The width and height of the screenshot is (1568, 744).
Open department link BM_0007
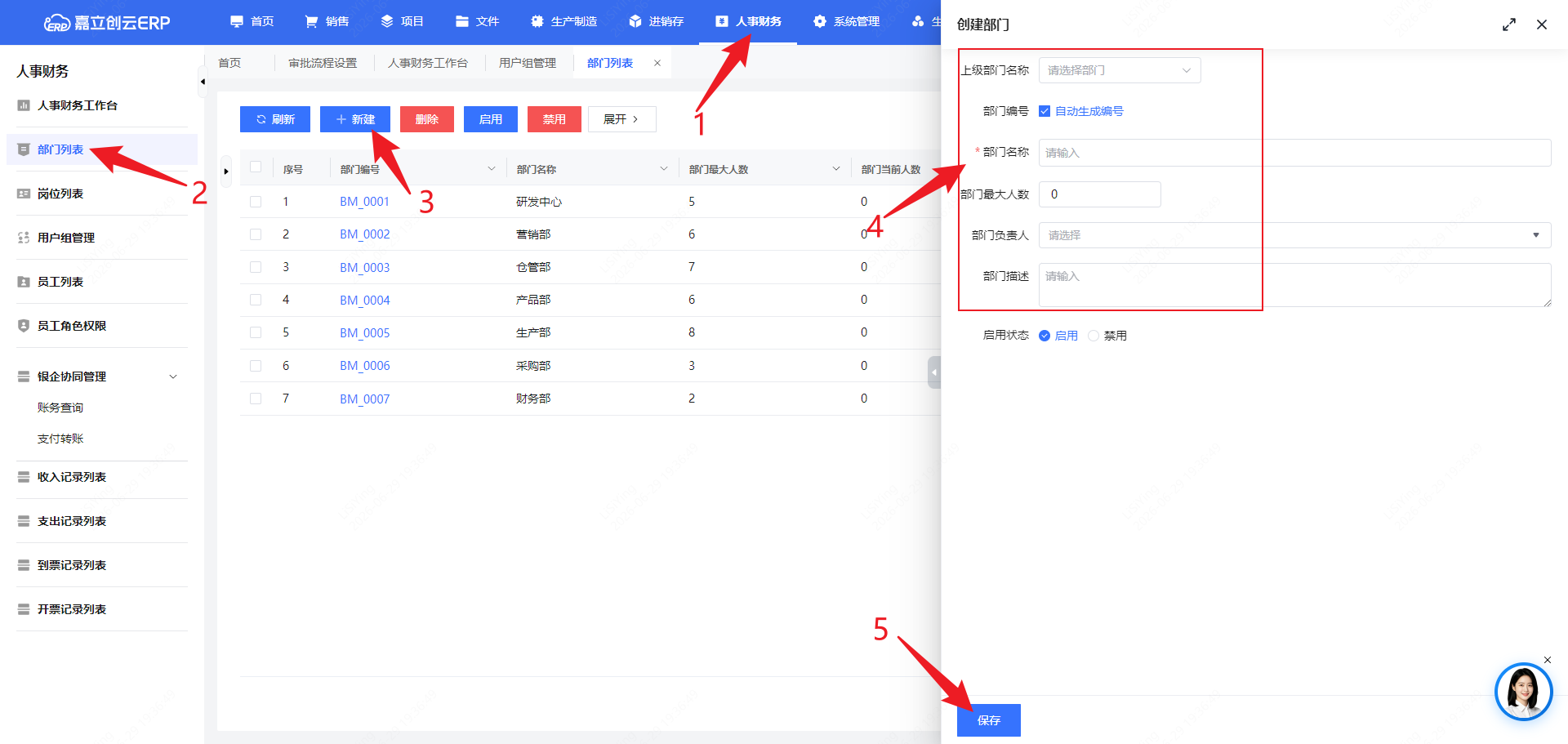click(365, 399)
